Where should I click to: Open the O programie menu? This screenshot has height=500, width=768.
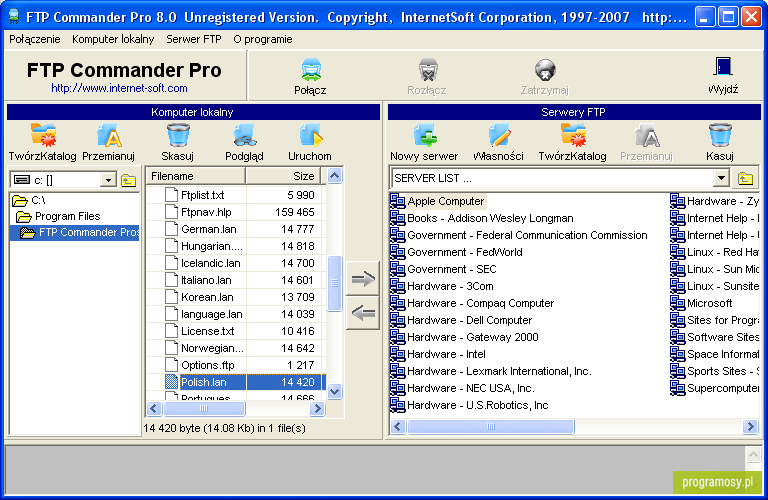(x=263, y=39)
